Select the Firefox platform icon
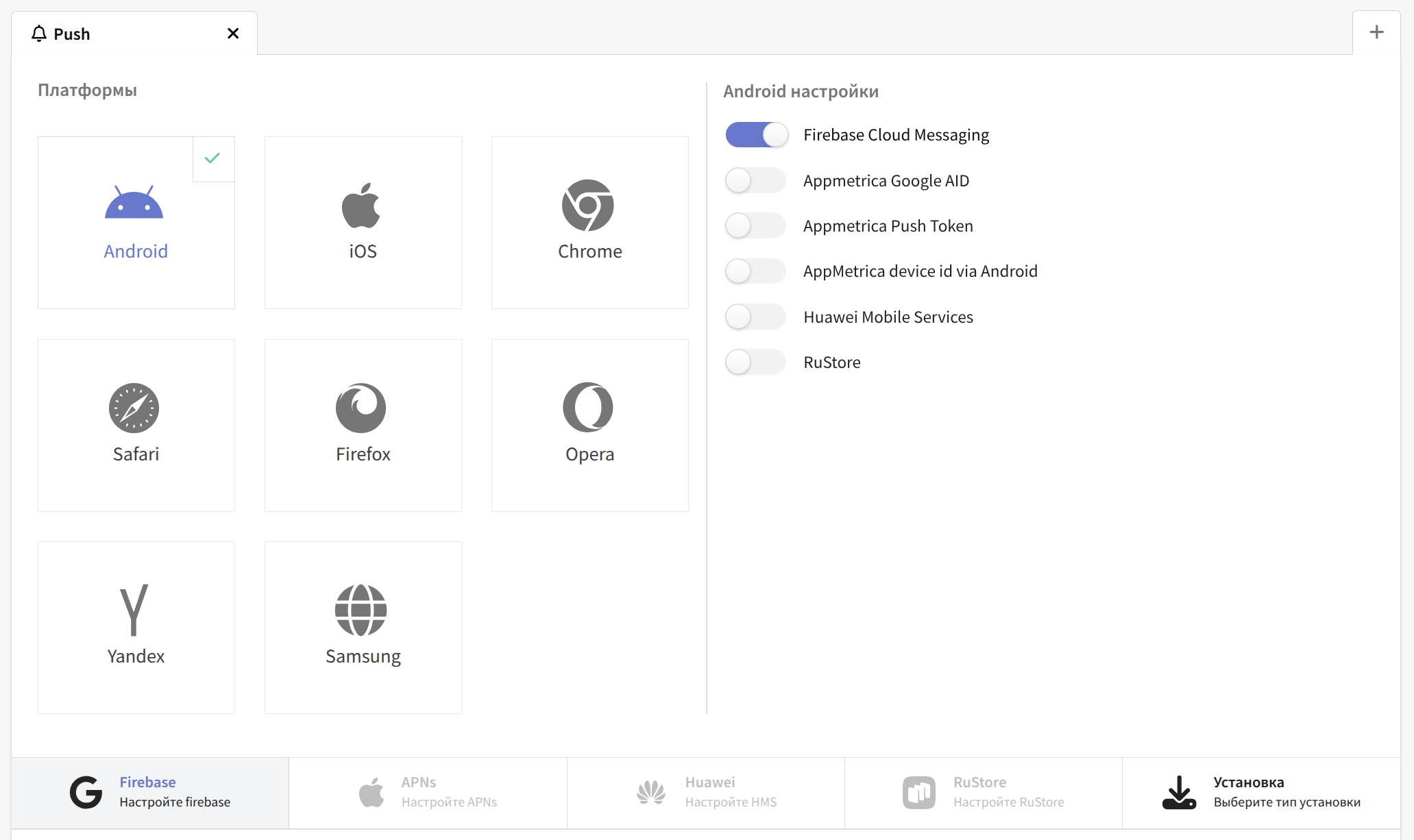This screenshot has height=840, width=1414. [x=361, y=408]
